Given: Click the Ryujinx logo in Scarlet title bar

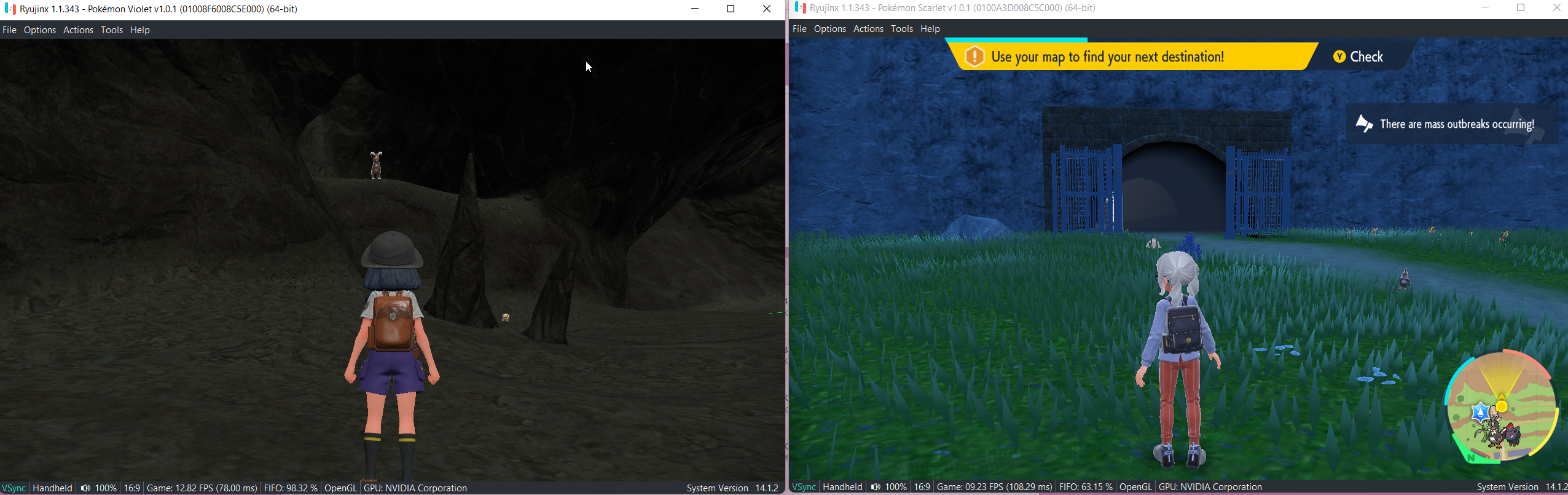Looking at the screenshot, I should point(800,8).
